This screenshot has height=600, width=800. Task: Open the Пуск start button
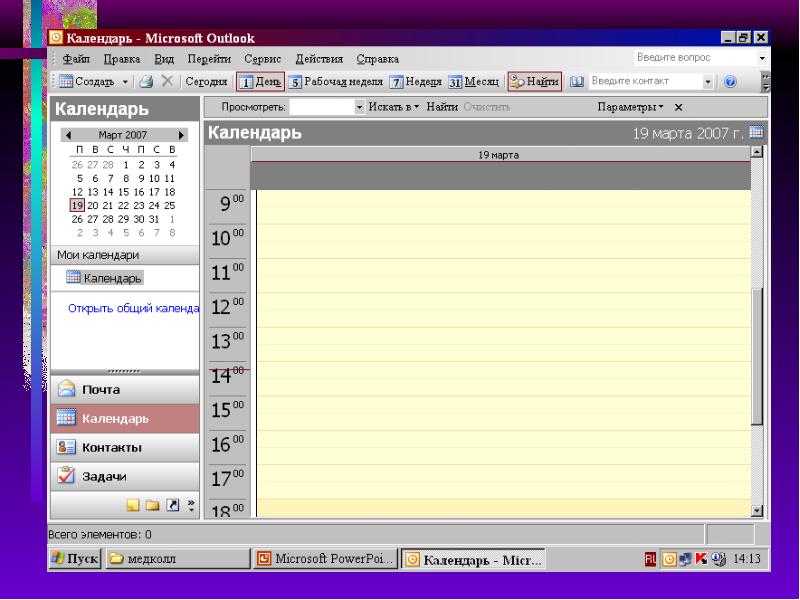click(75, 559)
